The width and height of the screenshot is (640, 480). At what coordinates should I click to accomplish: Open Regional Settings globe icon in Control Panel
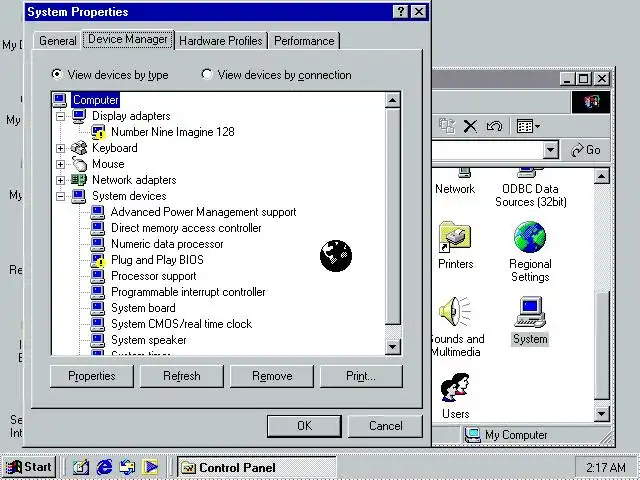[530, 237]
